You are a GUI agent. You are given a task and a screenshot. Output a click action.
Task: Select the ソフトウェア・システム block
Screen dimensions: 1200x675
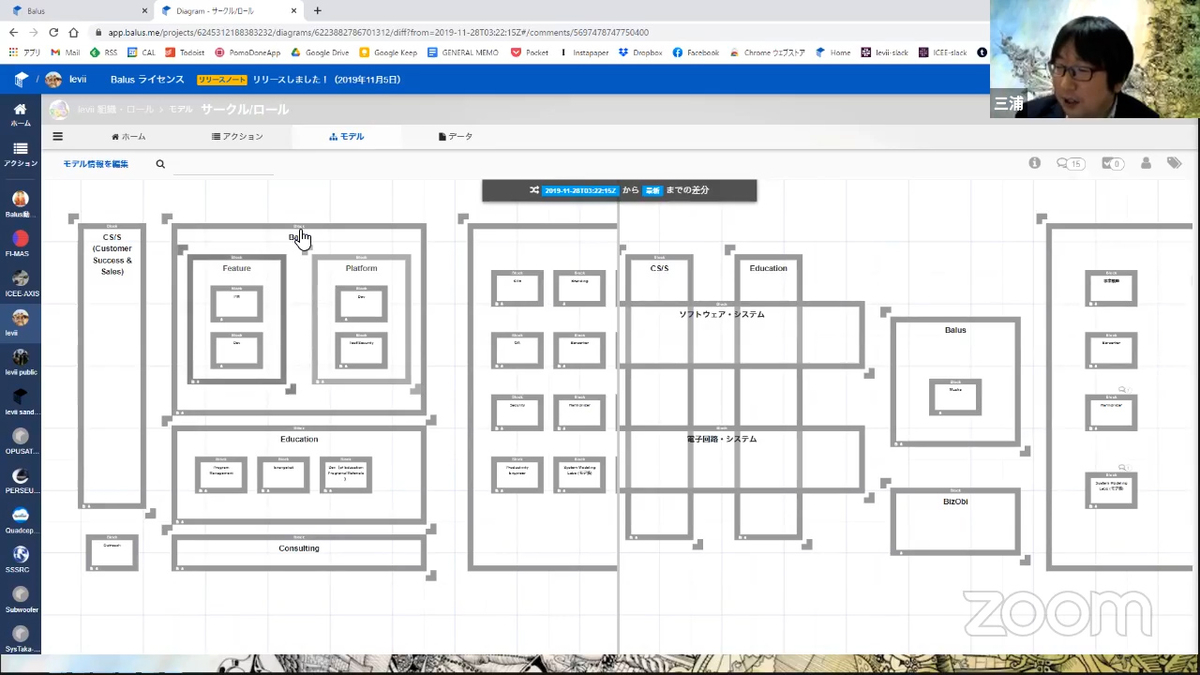coord(740,334)
